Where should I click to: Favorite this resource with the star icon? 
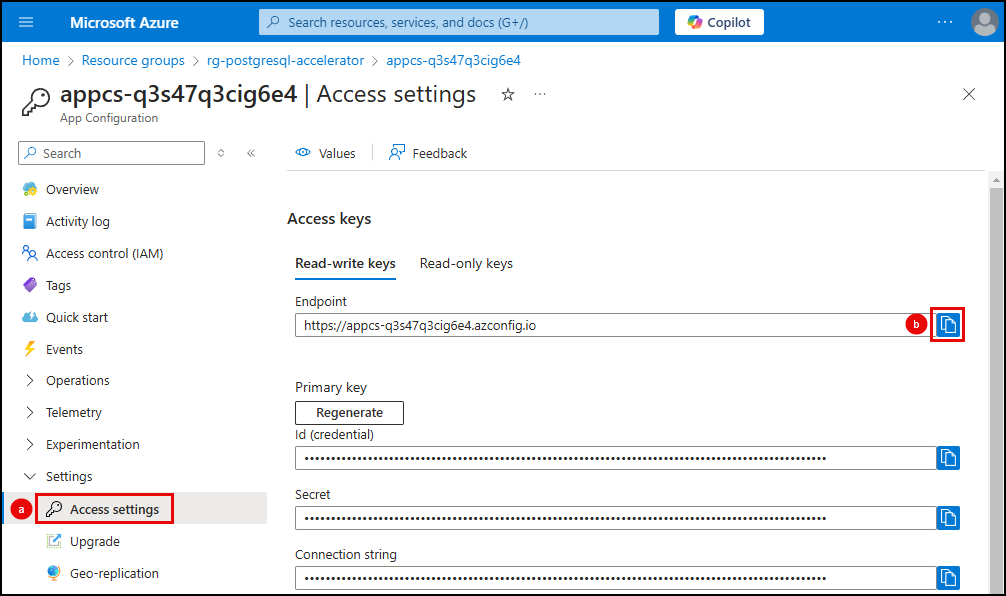coord(508,94)
